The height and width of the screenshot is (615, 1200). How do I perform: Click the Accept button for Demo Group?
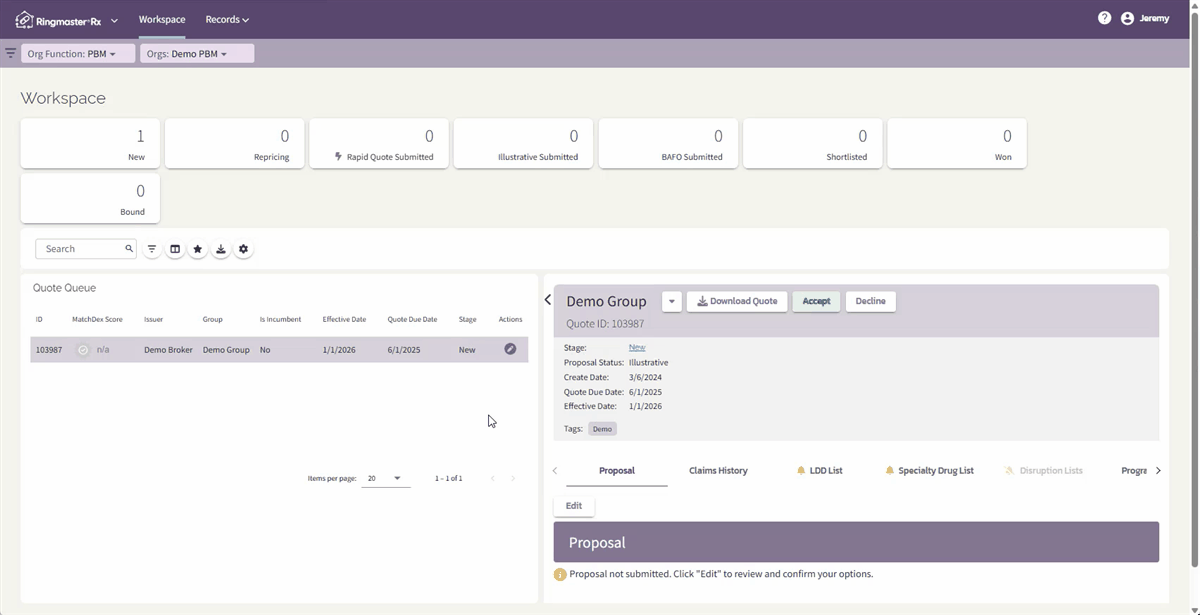[816, 301]
